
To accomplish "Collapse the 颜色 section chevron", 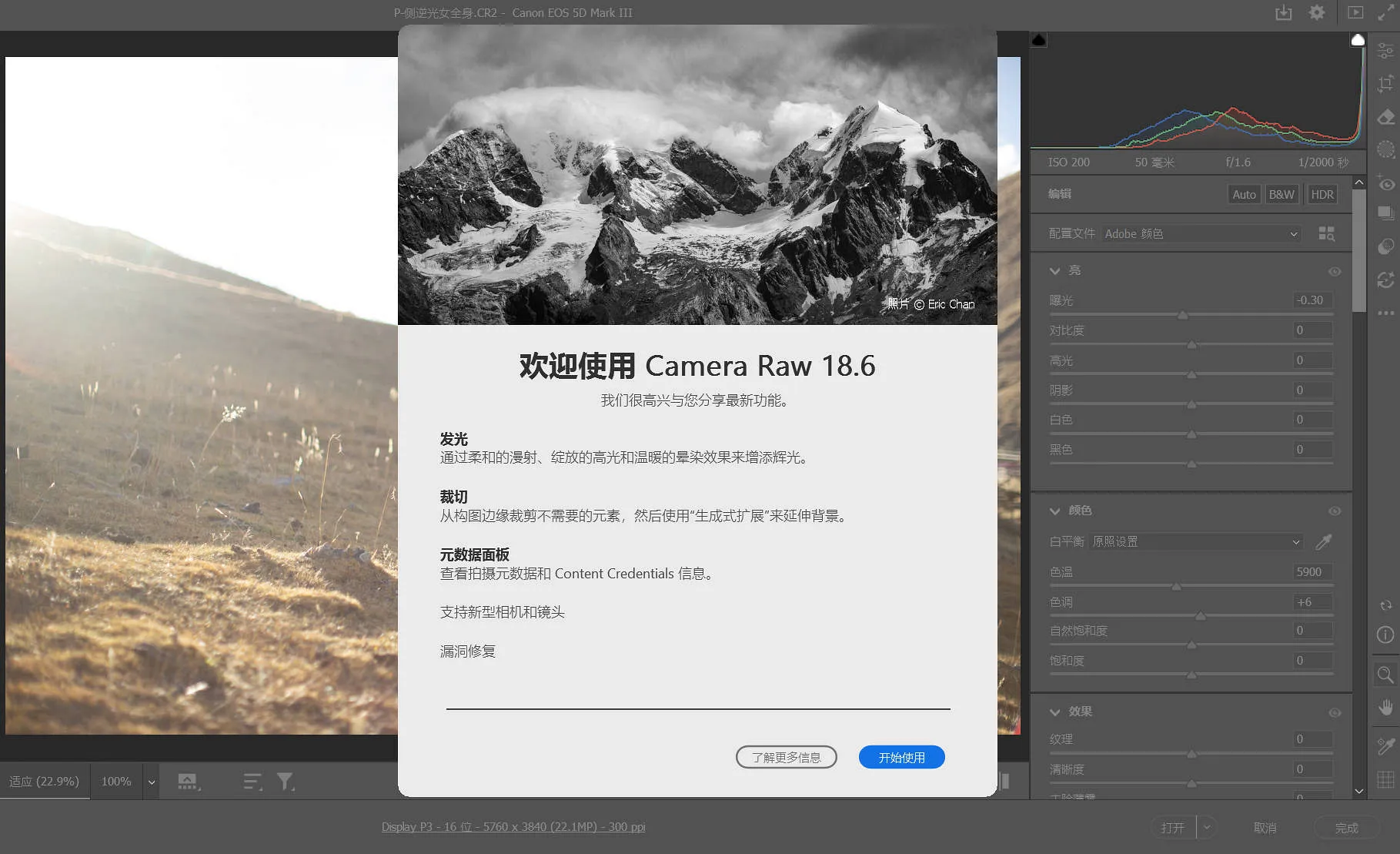I will [1055, 511].
